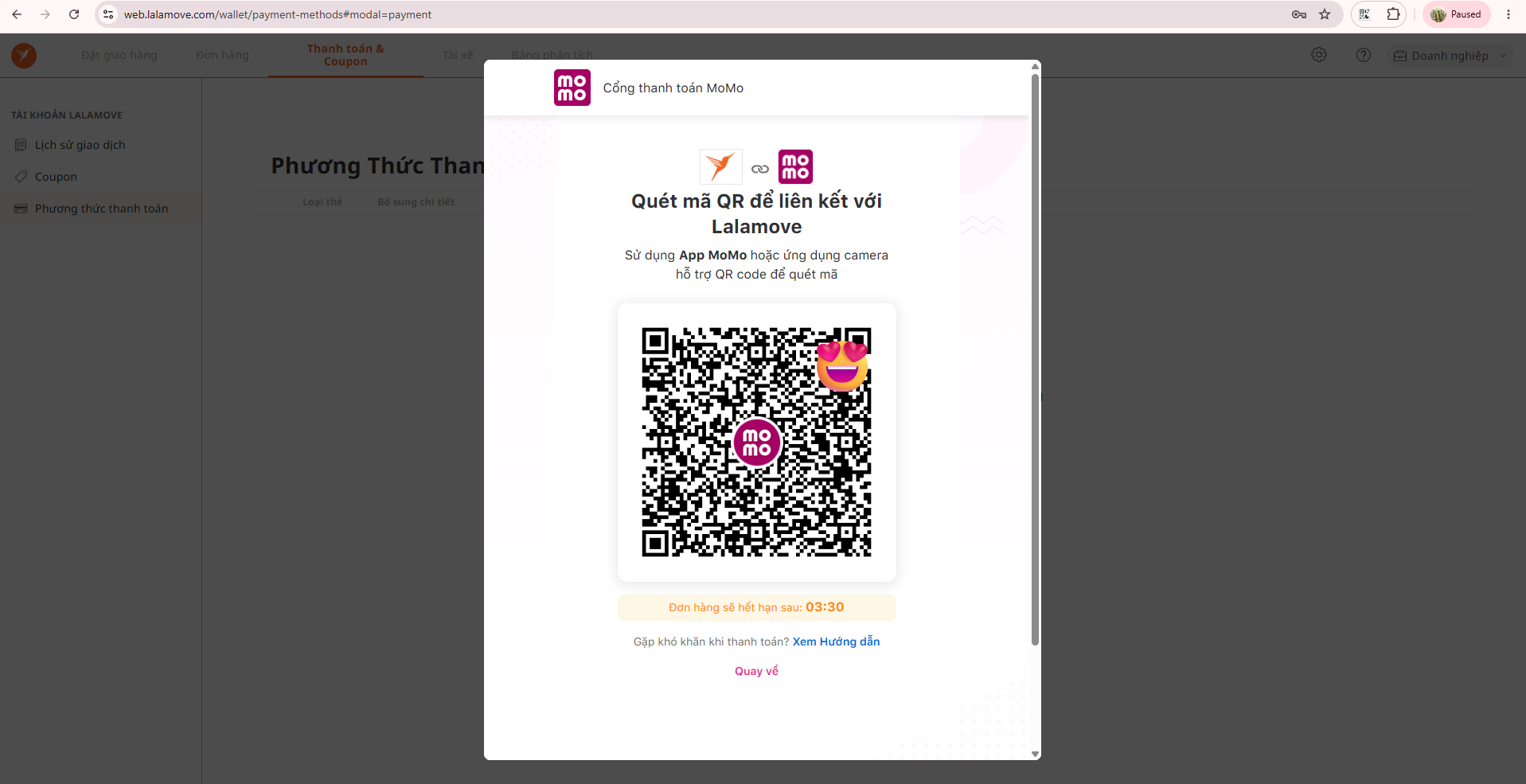Open Coupon in the sidebar

(56, 177)
